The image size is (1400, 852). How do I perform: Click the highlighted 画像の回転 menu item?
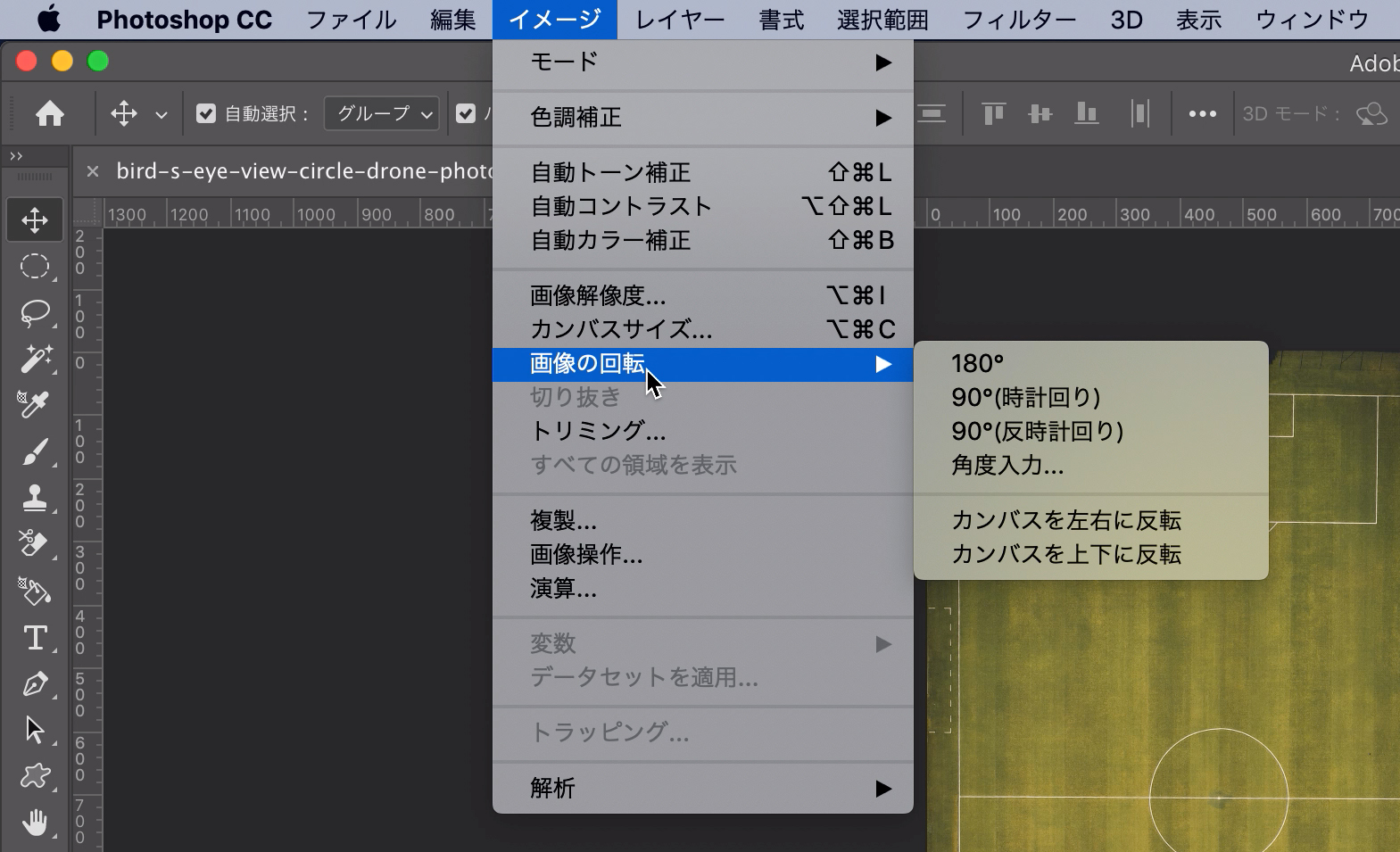coord(703,364)
